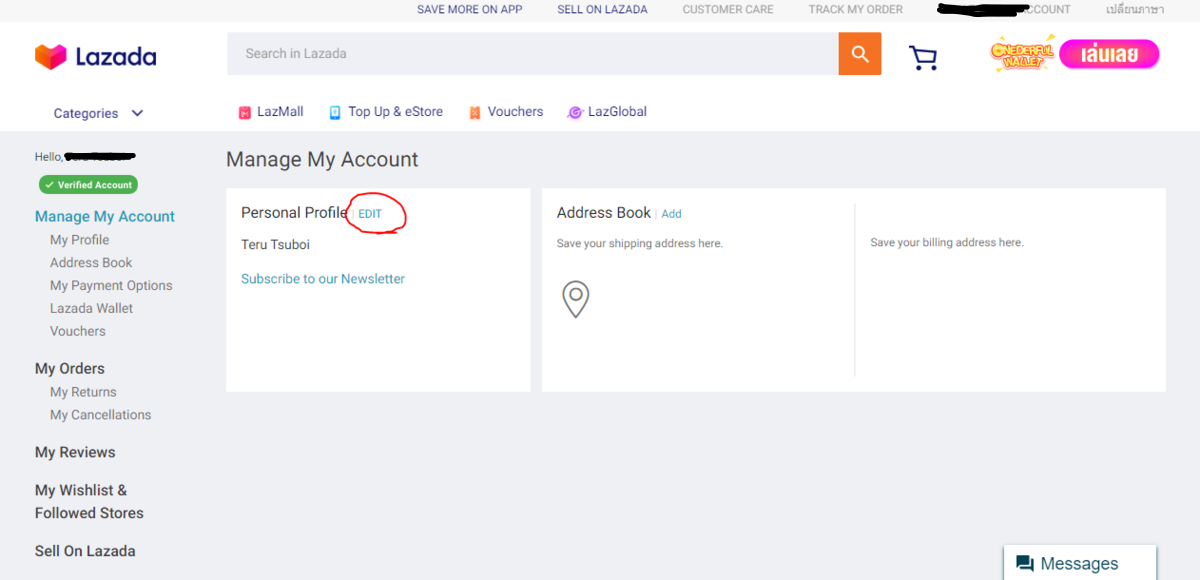The height and width of the screenshot is (580, 1200).
Task: Click the Manage My Account page heading
Action: [x=322, y=160]
